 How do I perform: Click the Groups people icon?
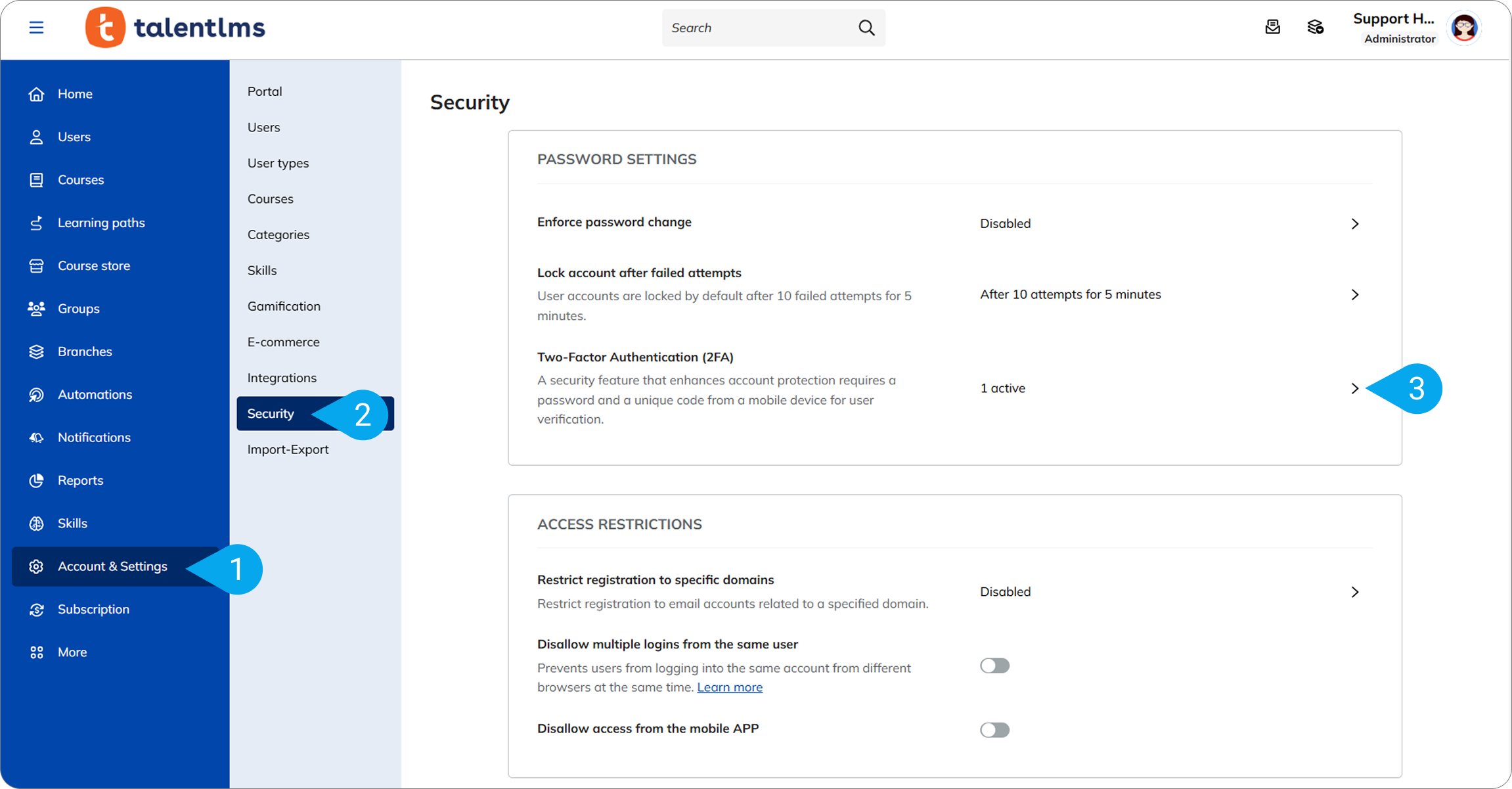click(36, 308)
